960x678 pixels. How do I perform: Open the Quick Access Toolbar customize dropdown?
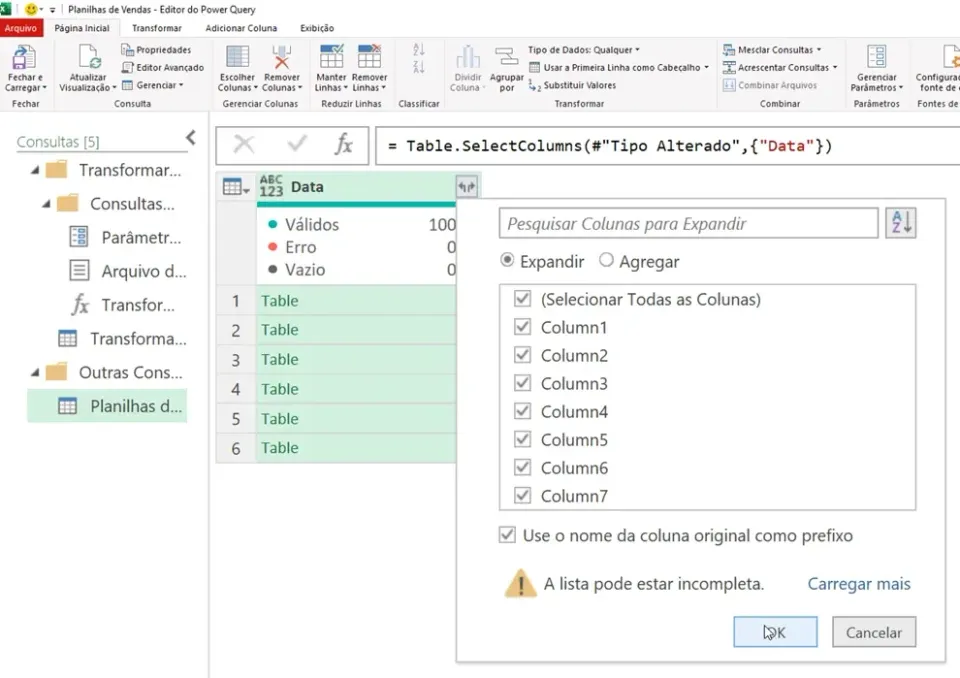tap(52, 10)
